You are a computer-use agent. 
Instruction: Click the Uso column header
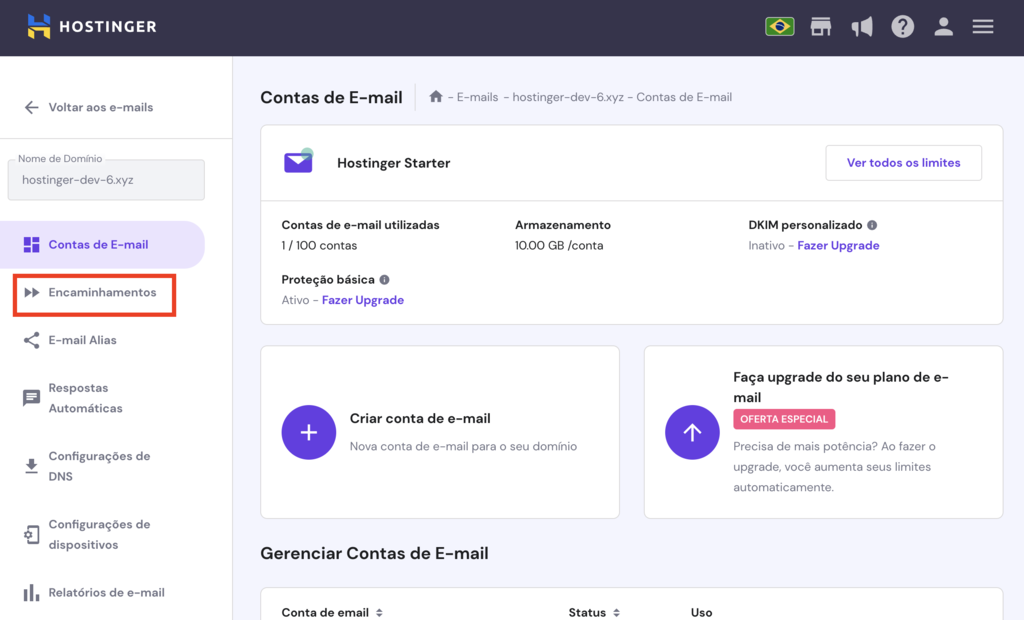pos(701,613)
